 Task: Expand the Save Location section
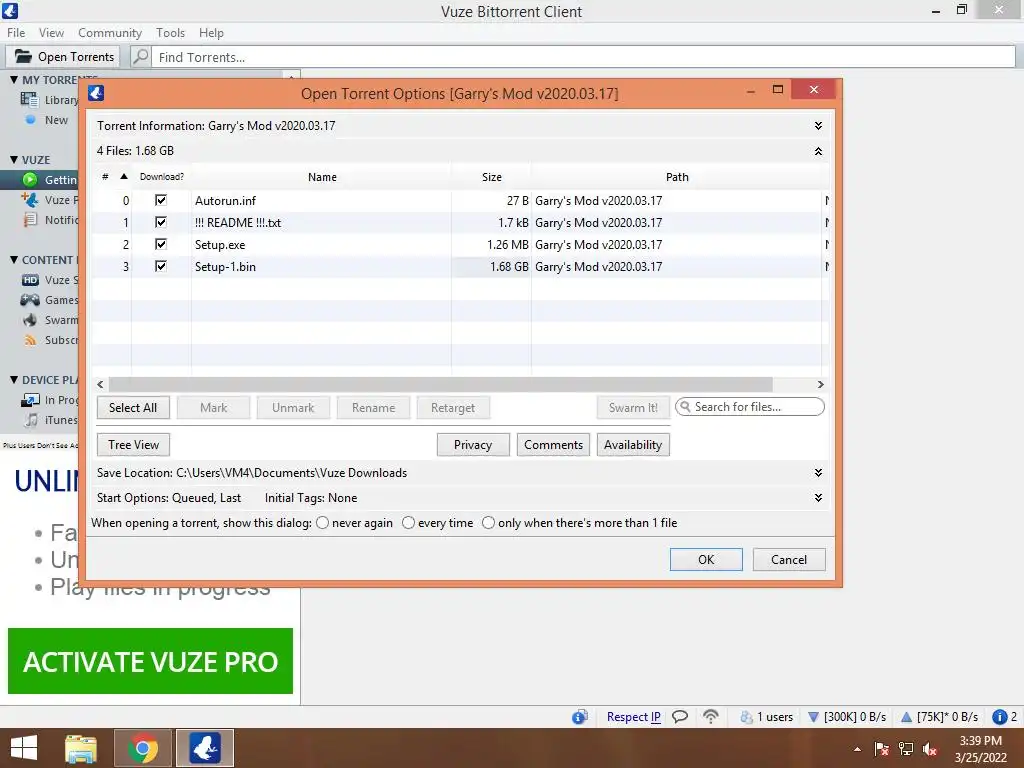(x=818, y=473)
